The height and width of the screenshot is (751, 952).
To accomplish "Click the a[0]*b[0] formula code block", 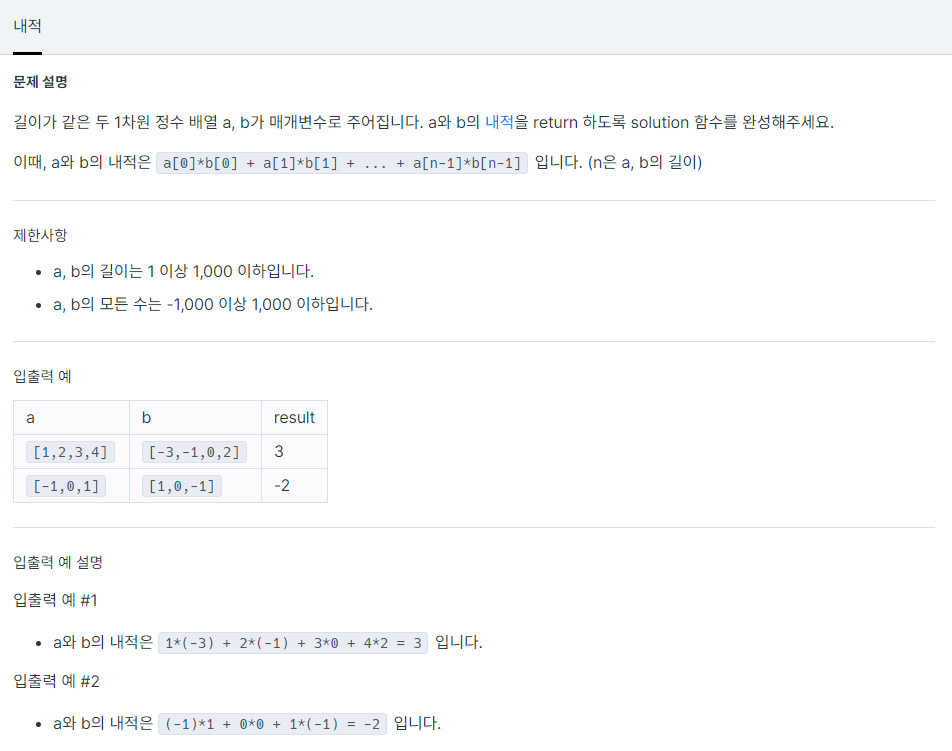I will tap(342, 163).
